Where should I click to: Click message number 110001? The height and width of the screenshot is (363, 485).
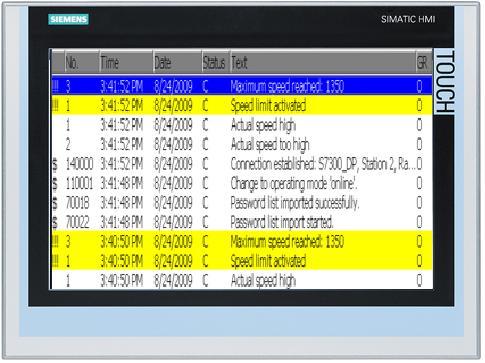coord(79,183)
